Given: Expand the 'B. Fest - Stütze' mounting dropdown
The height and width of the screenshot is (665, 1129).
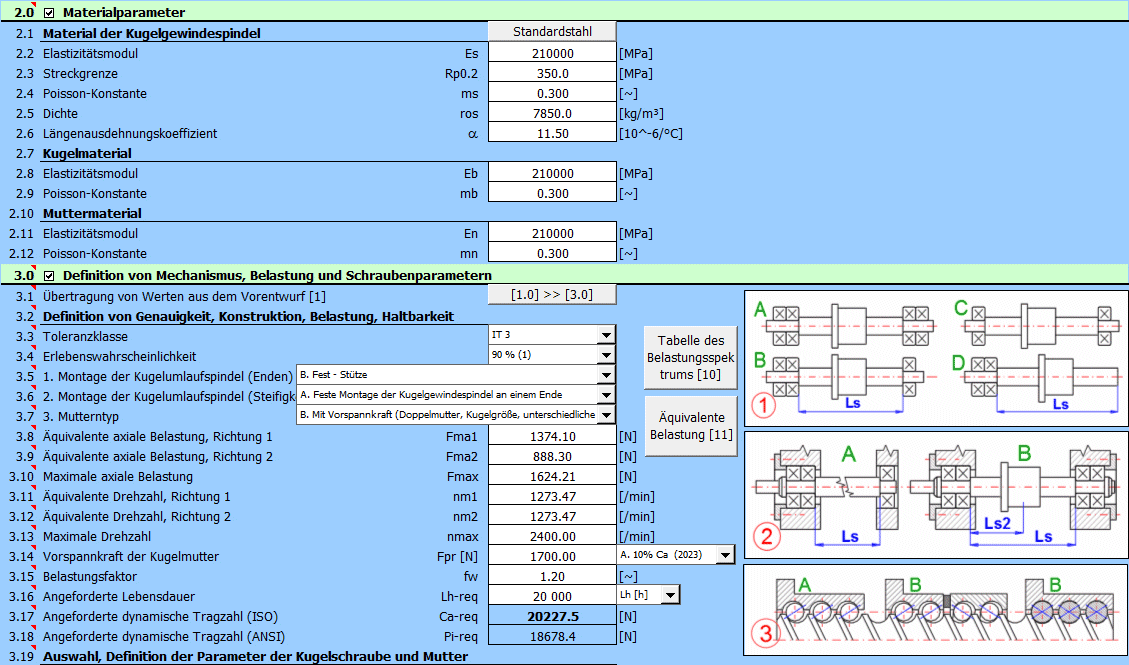Looking at the screenshot, I should [605, 375].
